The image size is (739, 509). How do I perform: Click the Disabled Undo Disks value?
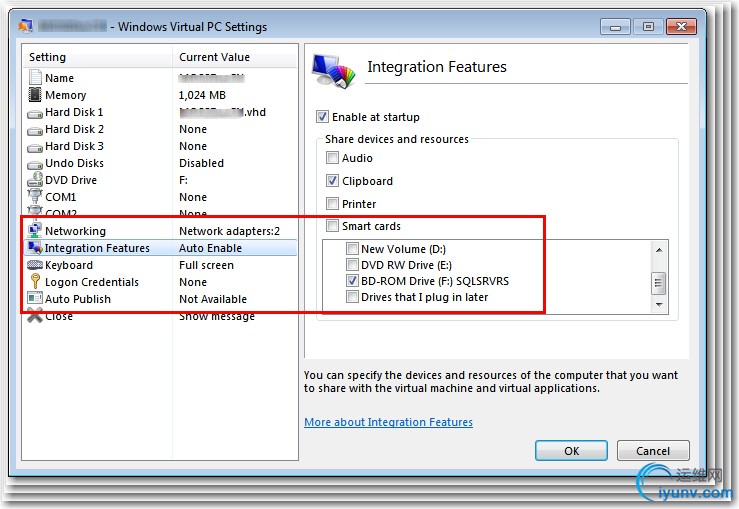click(201, 163)
